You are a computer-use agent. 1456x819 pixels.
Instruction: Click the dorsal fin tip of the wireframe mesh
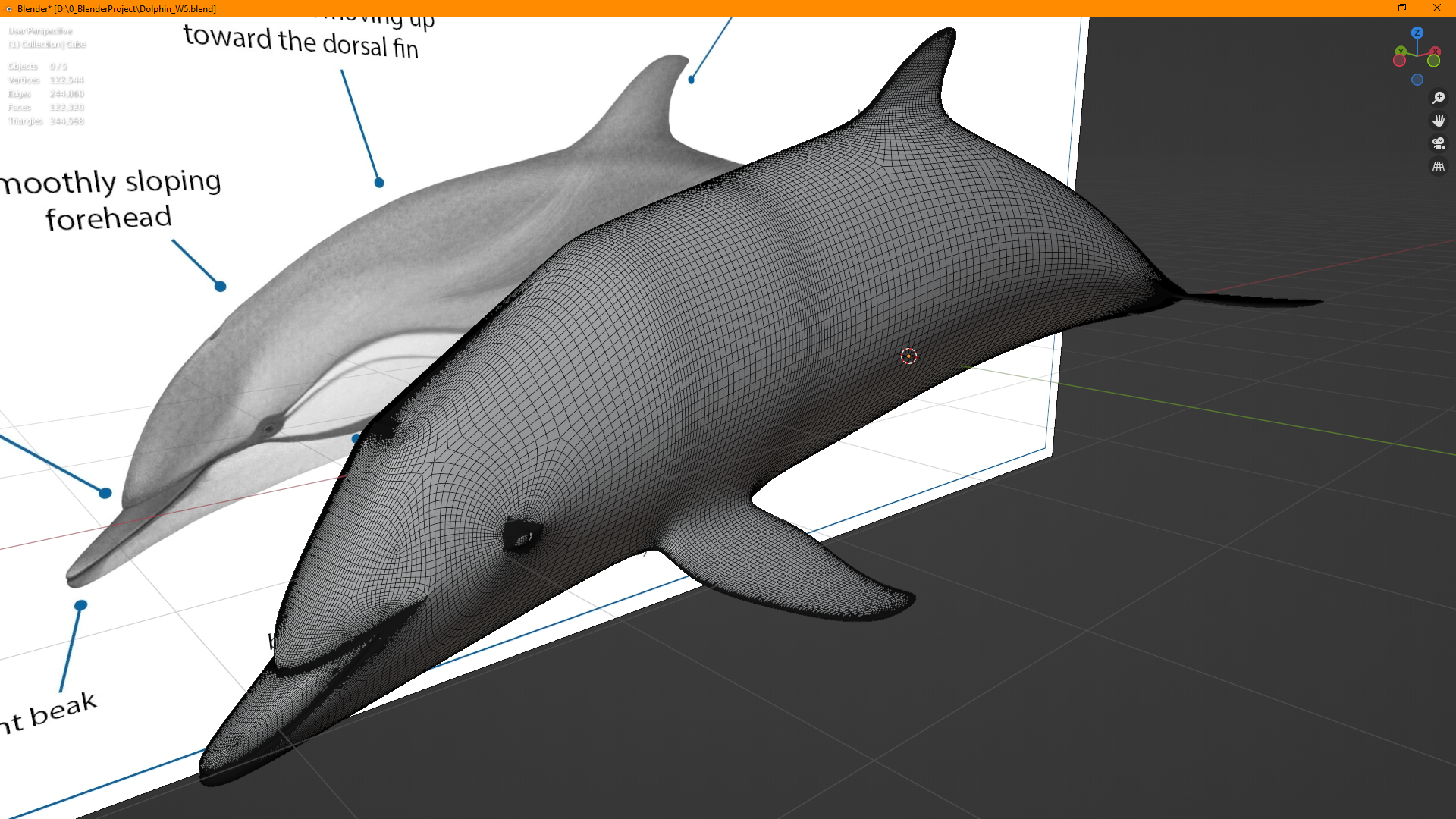pos(948,34)
